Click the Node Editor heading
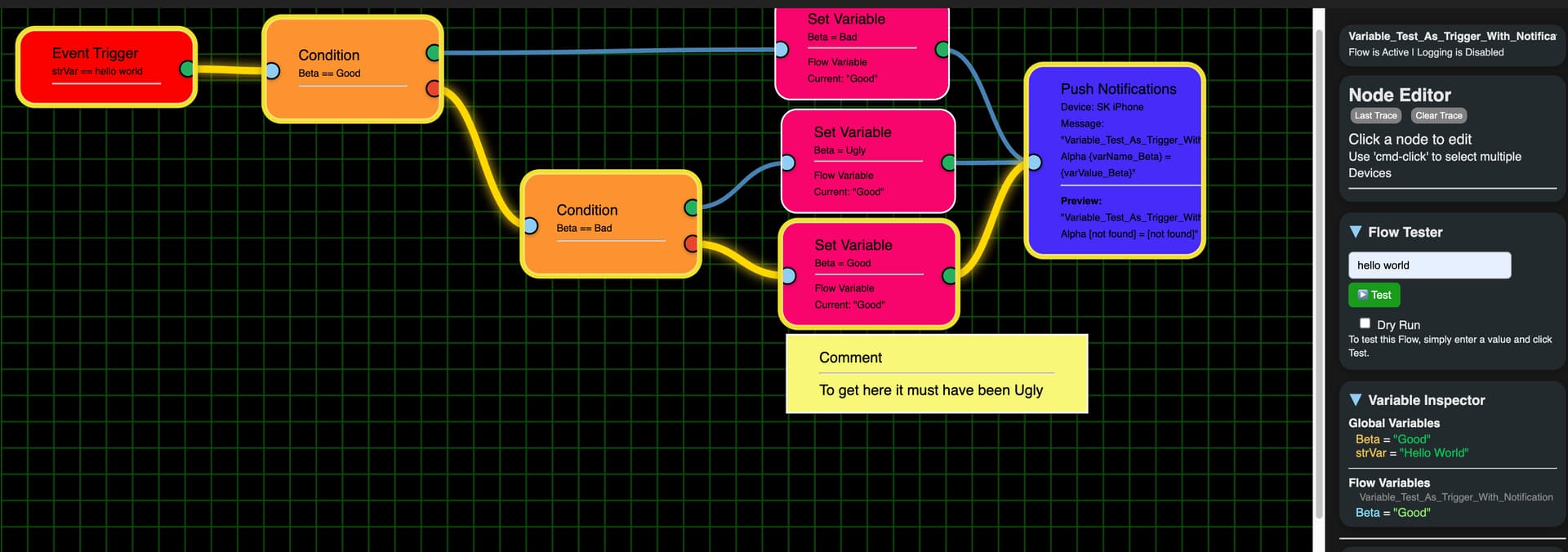1568x552 pixels. 1400,95
